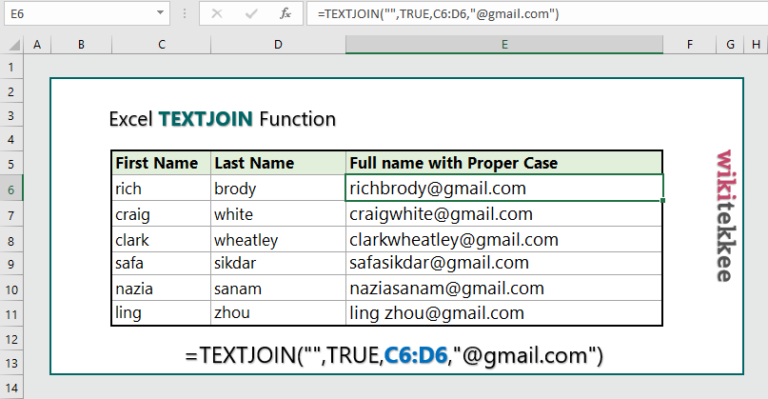Click the fill handle of cell E6
768x399 pixels.
(x=663, y=200)
